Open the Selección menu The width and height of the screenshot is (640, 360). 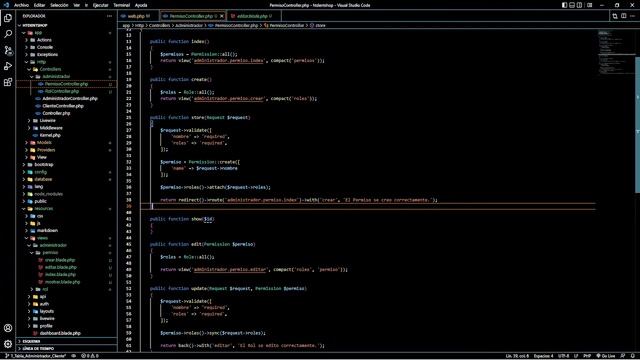pyautogui.click(x=59, y=5)
